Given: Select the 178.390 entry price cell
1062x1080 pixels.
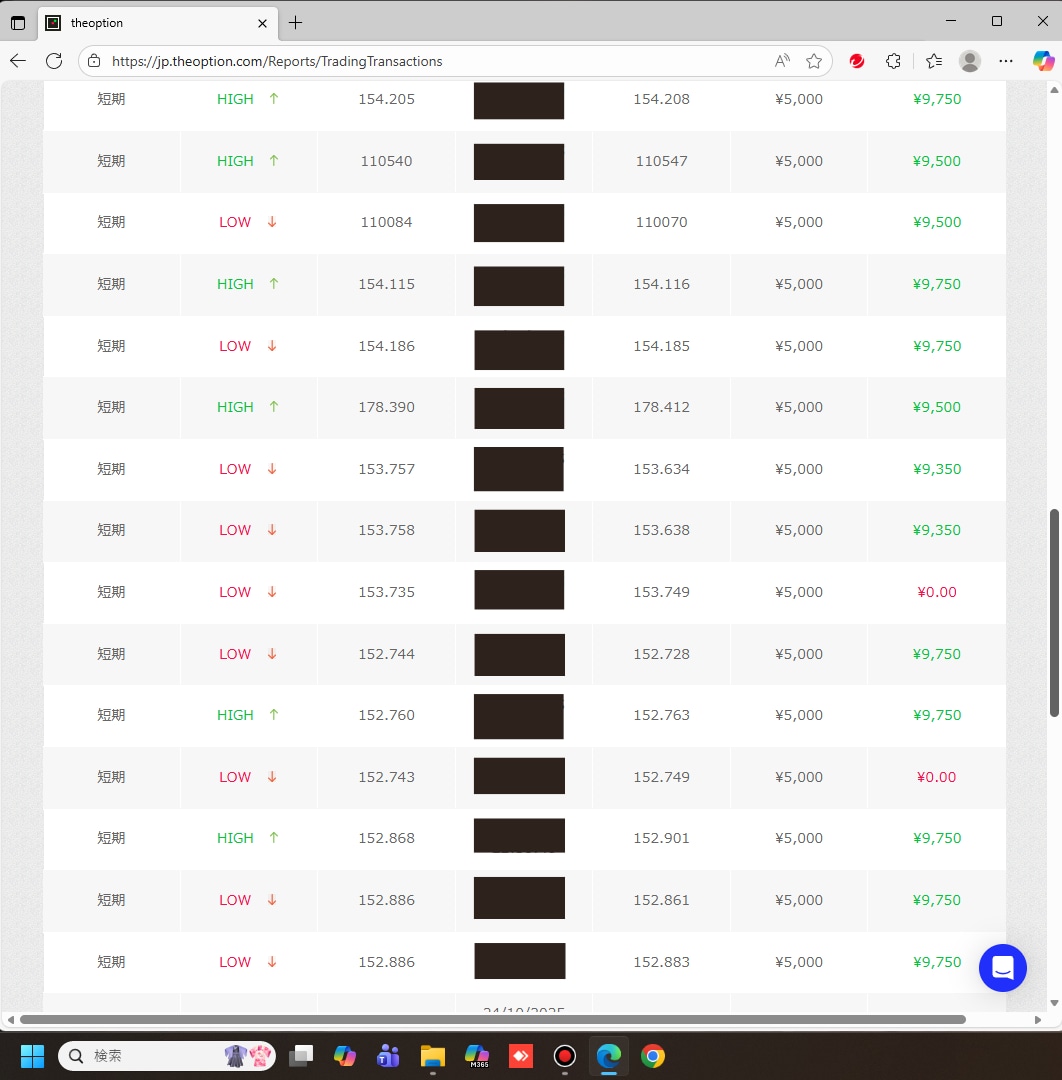Looking at the screenshot, I should 386,407.
